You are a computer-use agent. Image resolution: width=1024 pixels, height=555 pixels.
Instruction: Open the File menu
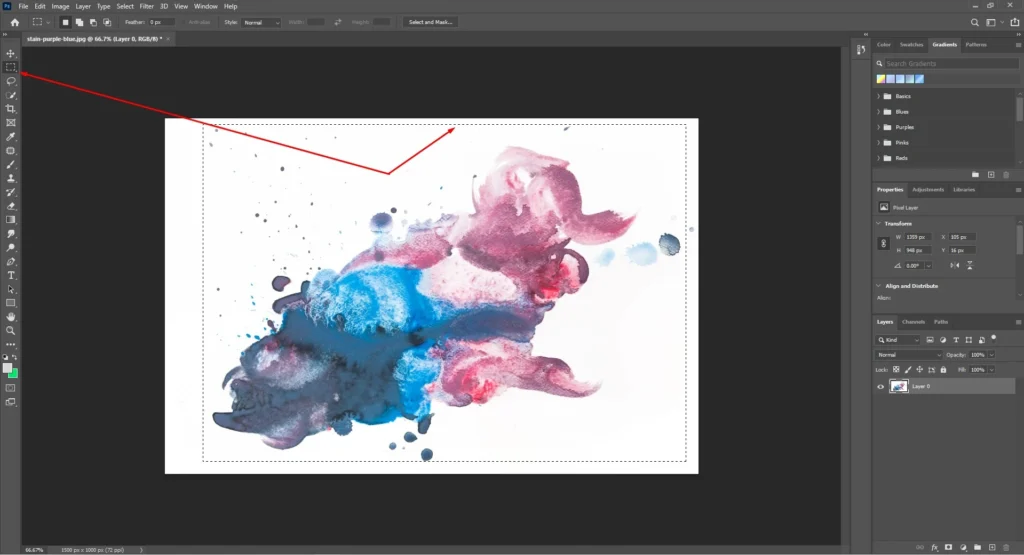click(23, 7)
